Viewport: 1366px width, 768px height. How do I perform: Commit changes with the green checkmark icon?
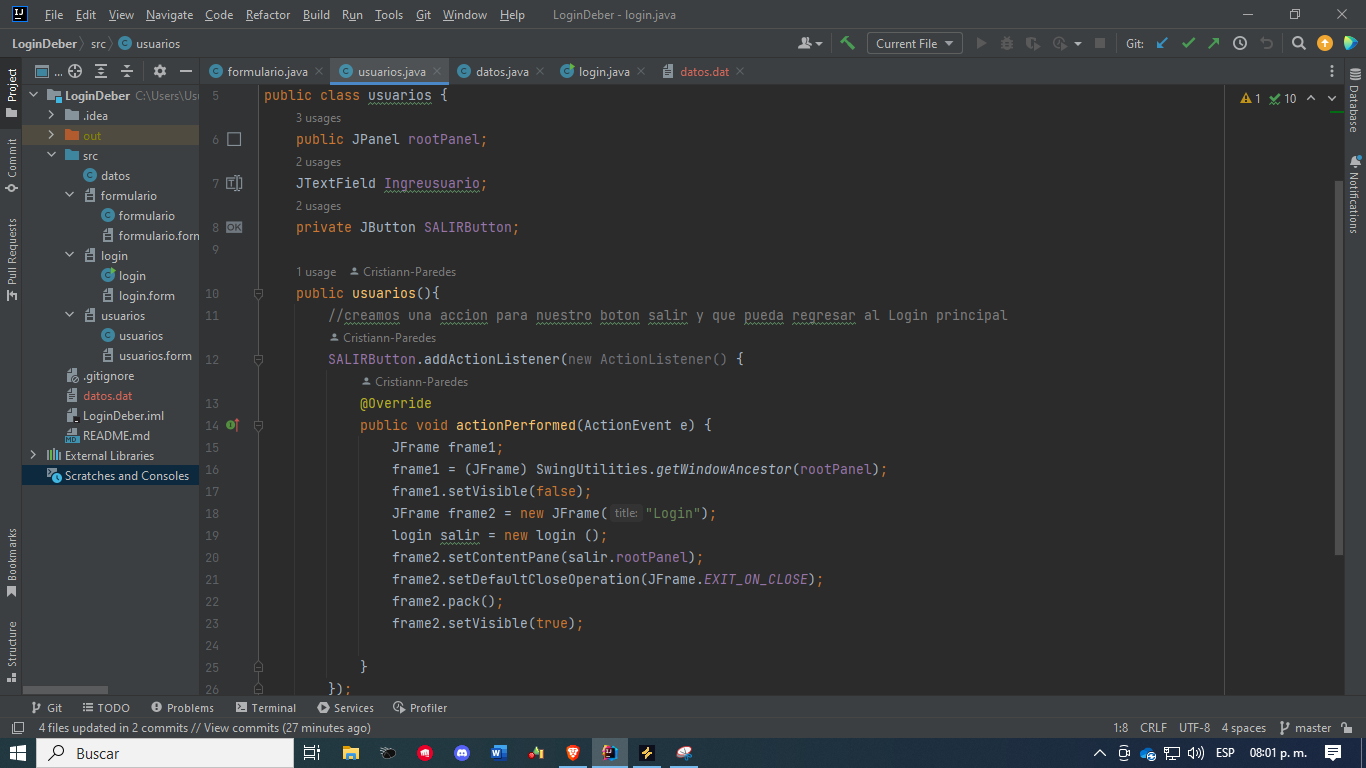pos(1189,43)
